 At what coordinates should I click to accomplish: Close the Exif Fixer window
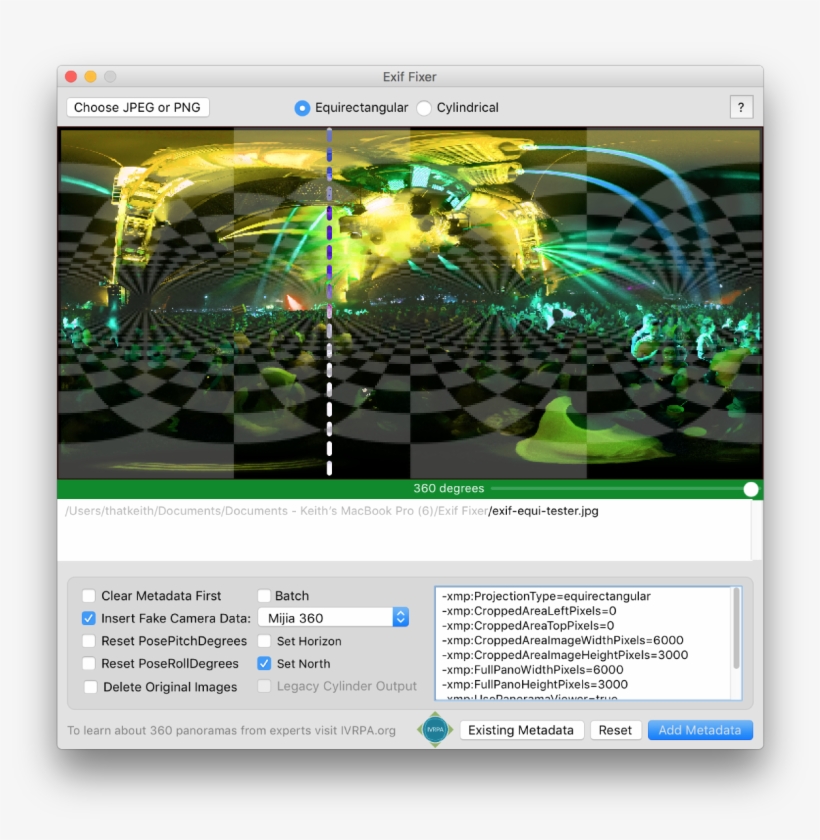tap(71, 77)
